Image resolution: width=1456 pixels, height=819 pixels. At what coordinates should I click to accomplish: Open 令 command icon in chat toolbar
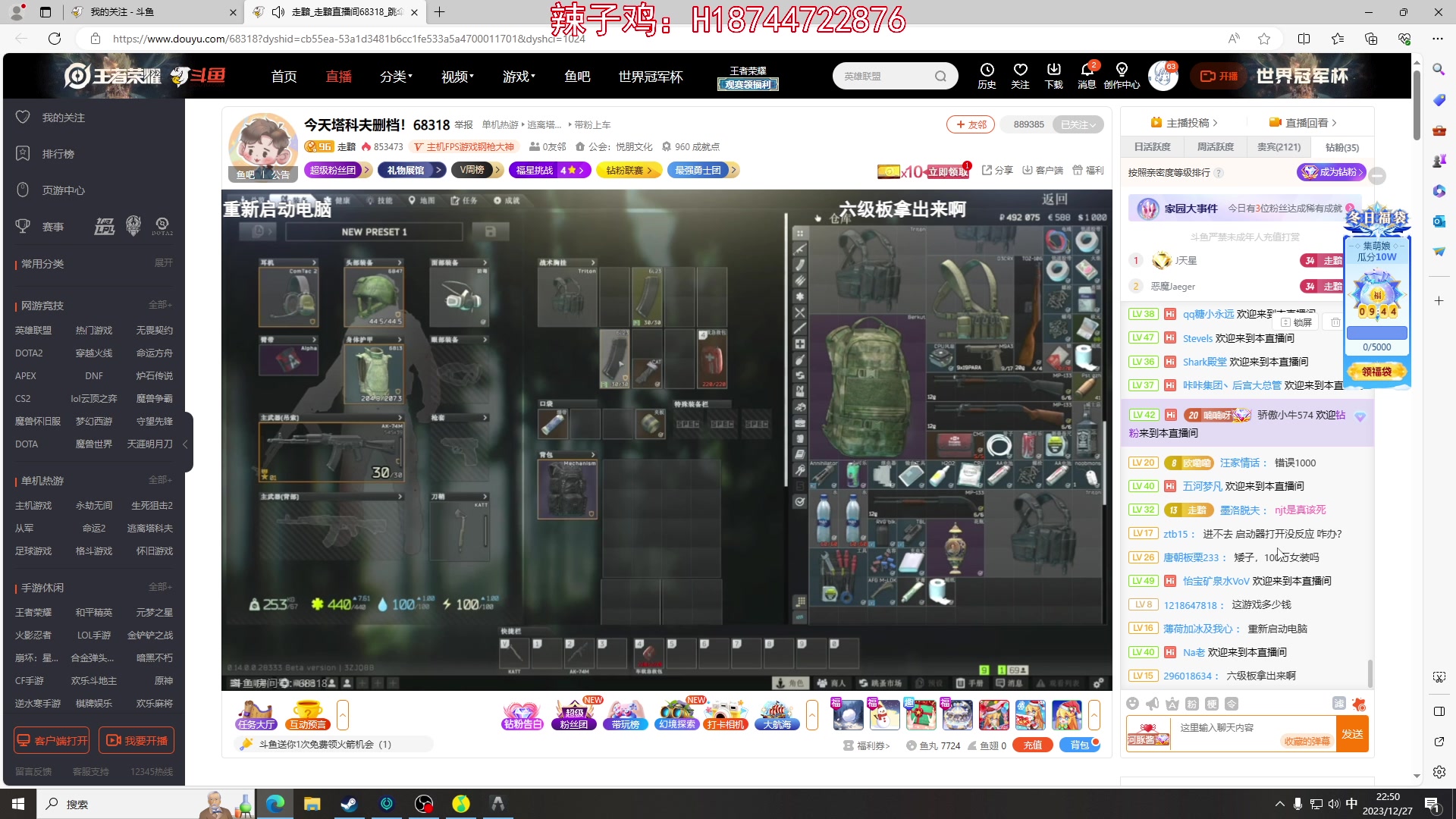coord(1232,704)
